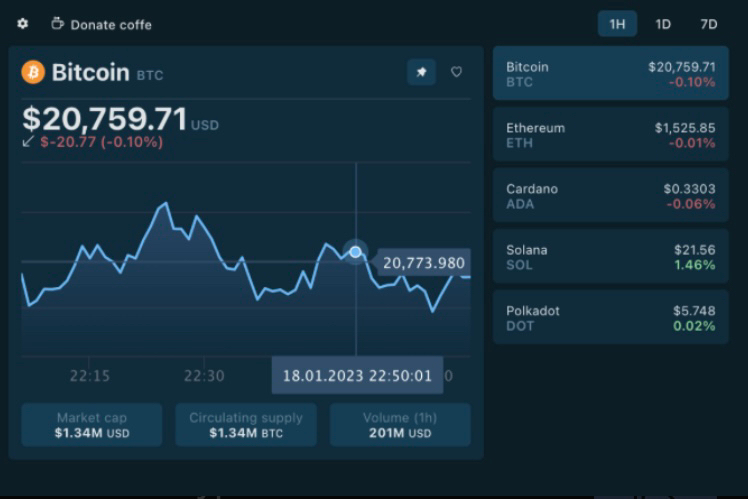This screenshot has width=748, height=499.
Task: Click the 18.01.2023 22:50:01 timestamp label
Action: 357,375
